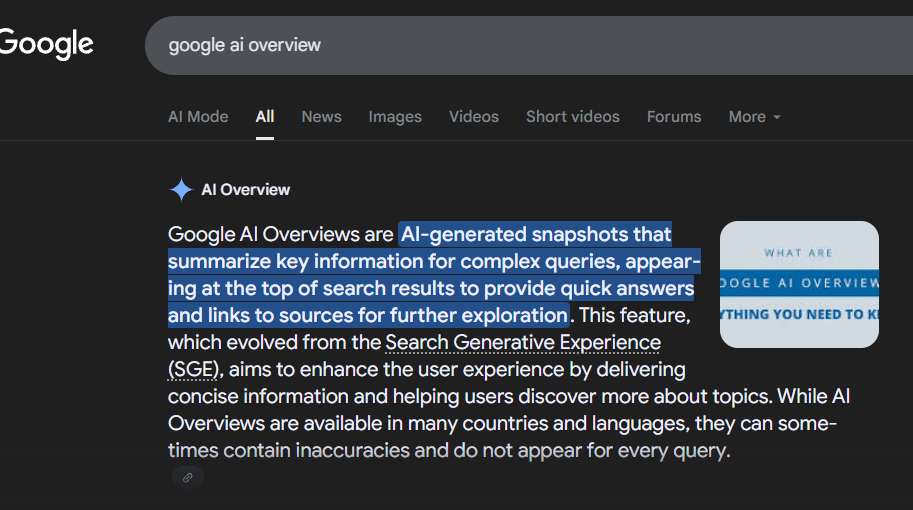Screen dimensions: 913x510
Task: Open the Forums tab
Action: point(674,117)
